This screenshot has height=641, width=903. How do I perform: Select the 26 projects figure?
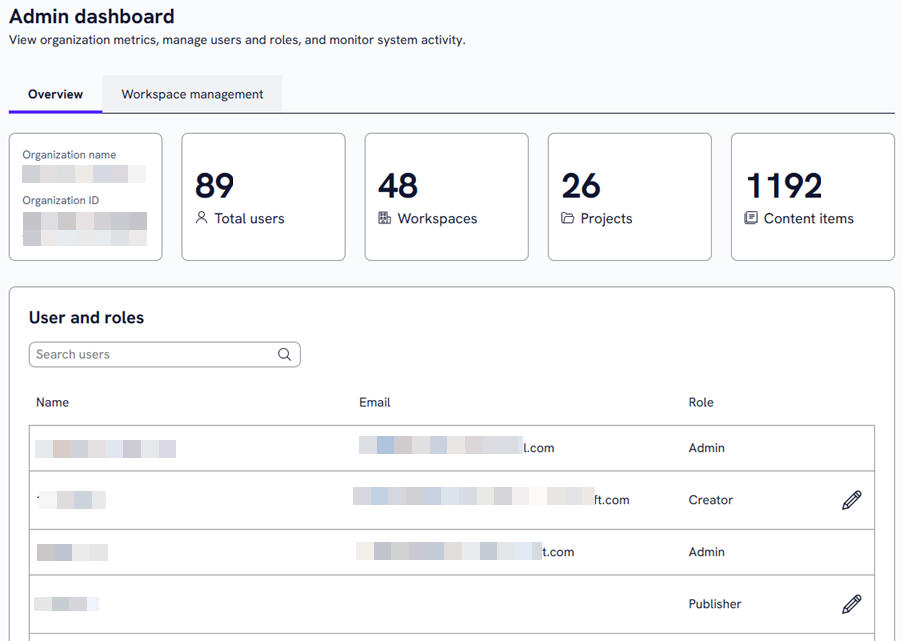(581, 186)
